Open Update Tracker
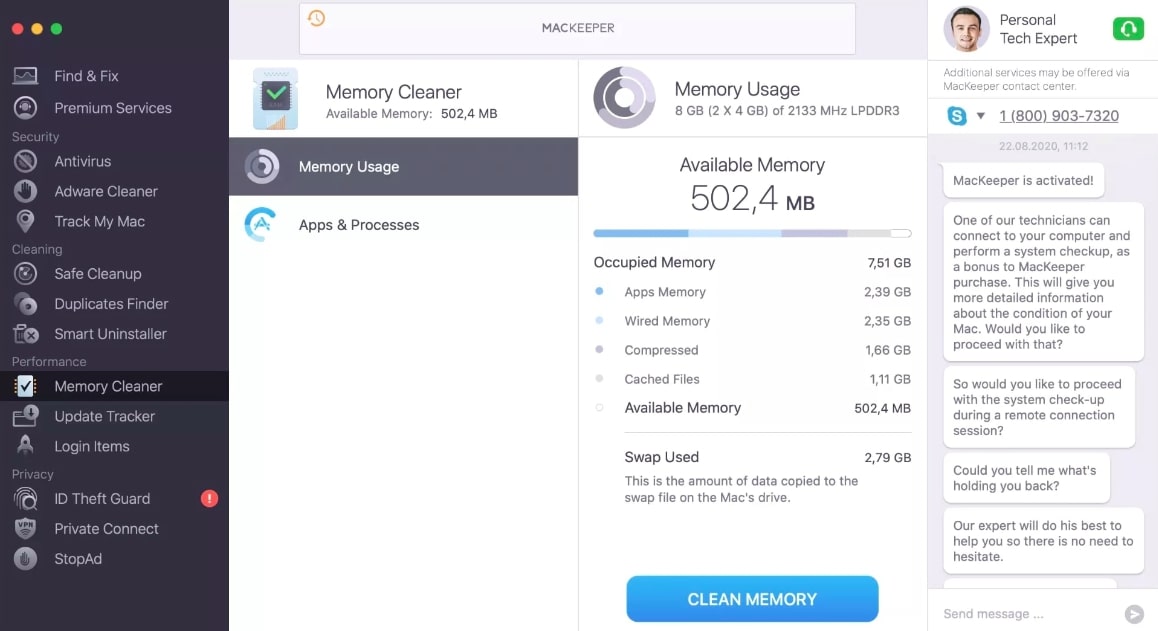The image size is (1158, 631). [105, 416]
